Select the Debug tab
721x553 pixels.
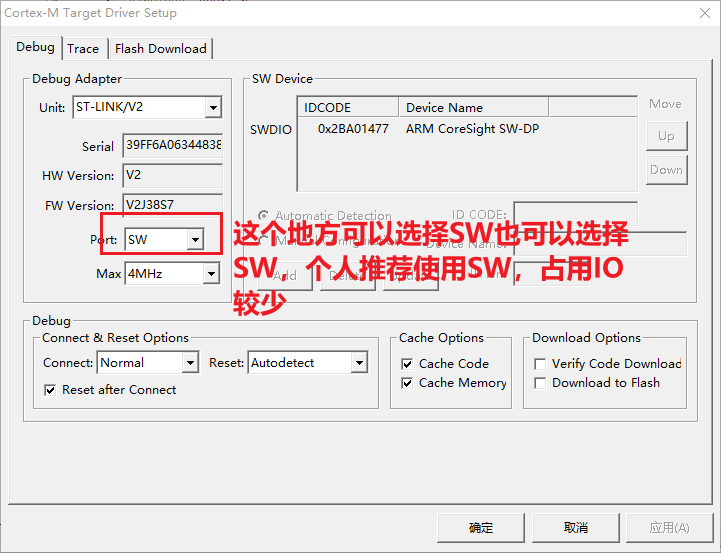coord(35,47)
